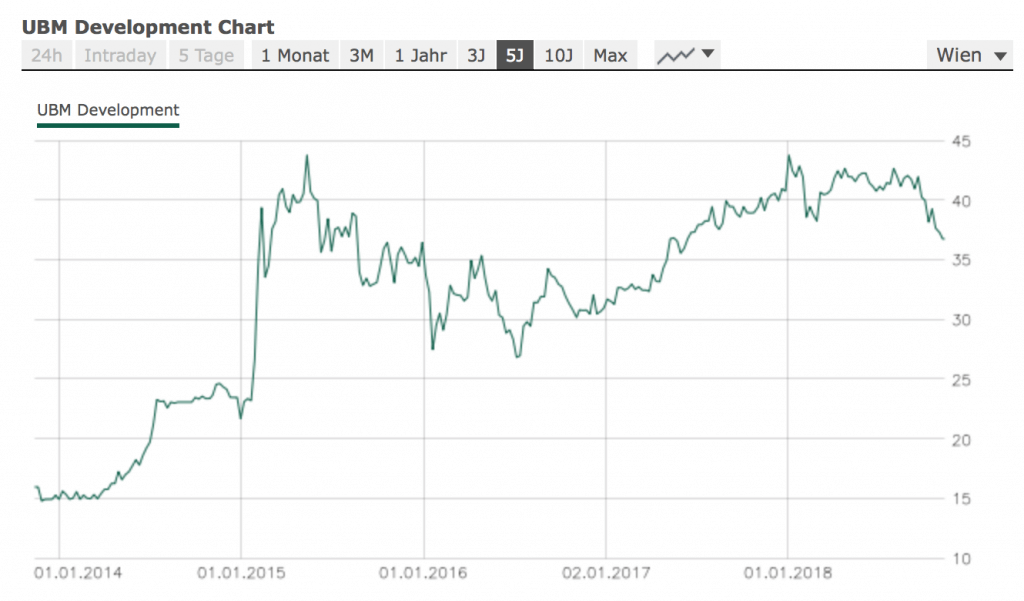Click the line chart type icon
Image resolution: width=1024 pixels, height=601 pixels.
[x=676, y=56]
